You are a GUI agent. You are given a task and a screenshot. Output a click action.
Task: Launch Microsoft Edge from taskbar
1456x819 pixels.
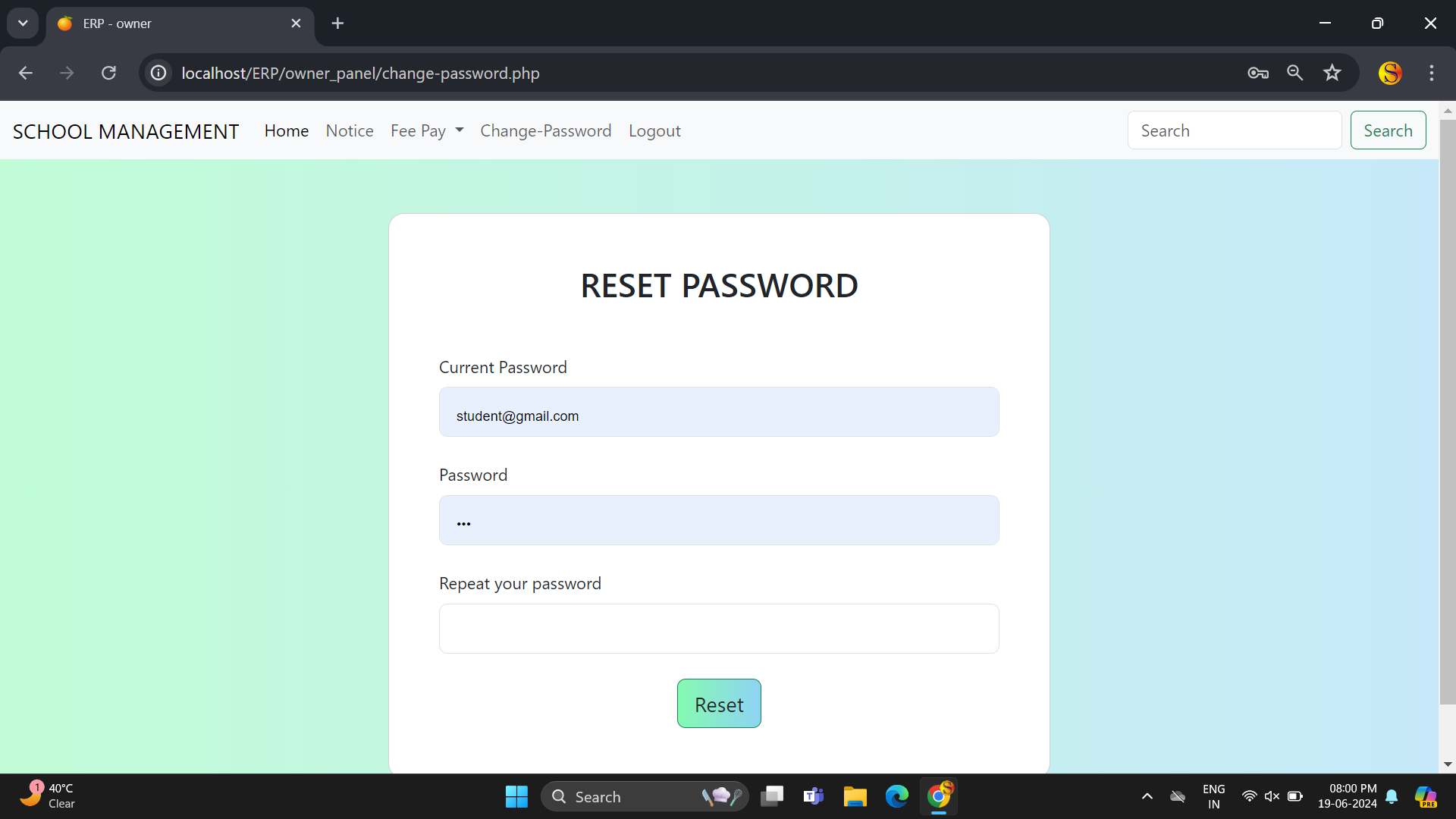coord(896,796)
